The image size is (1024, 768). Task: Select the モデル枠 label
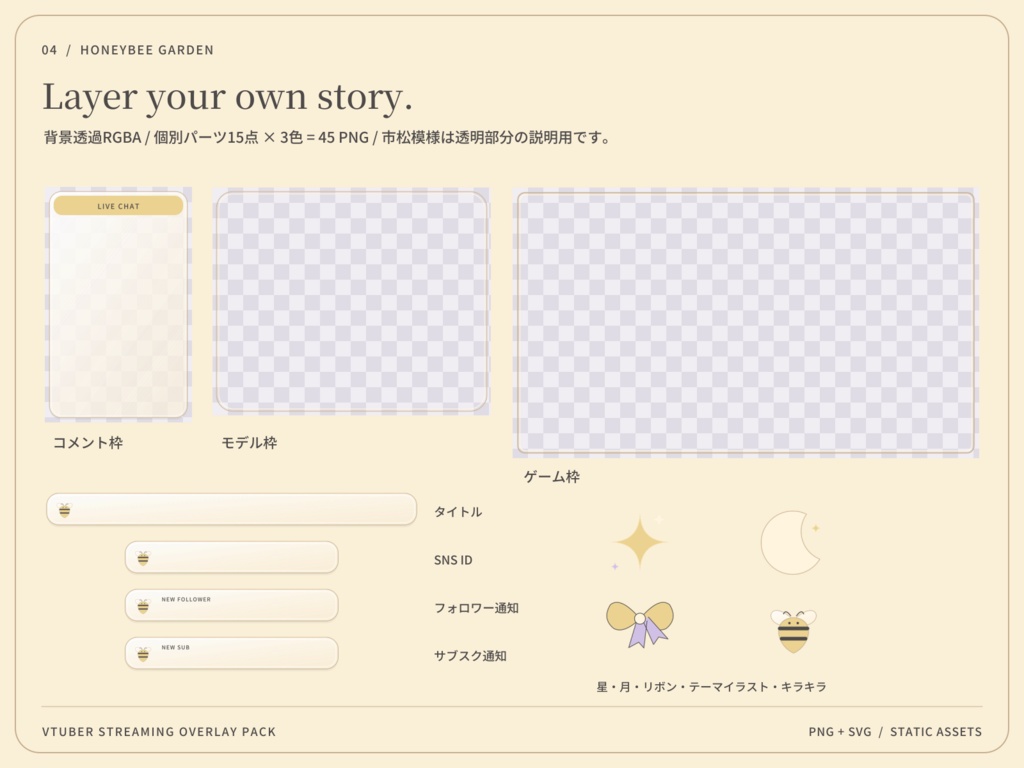point(249,443)
